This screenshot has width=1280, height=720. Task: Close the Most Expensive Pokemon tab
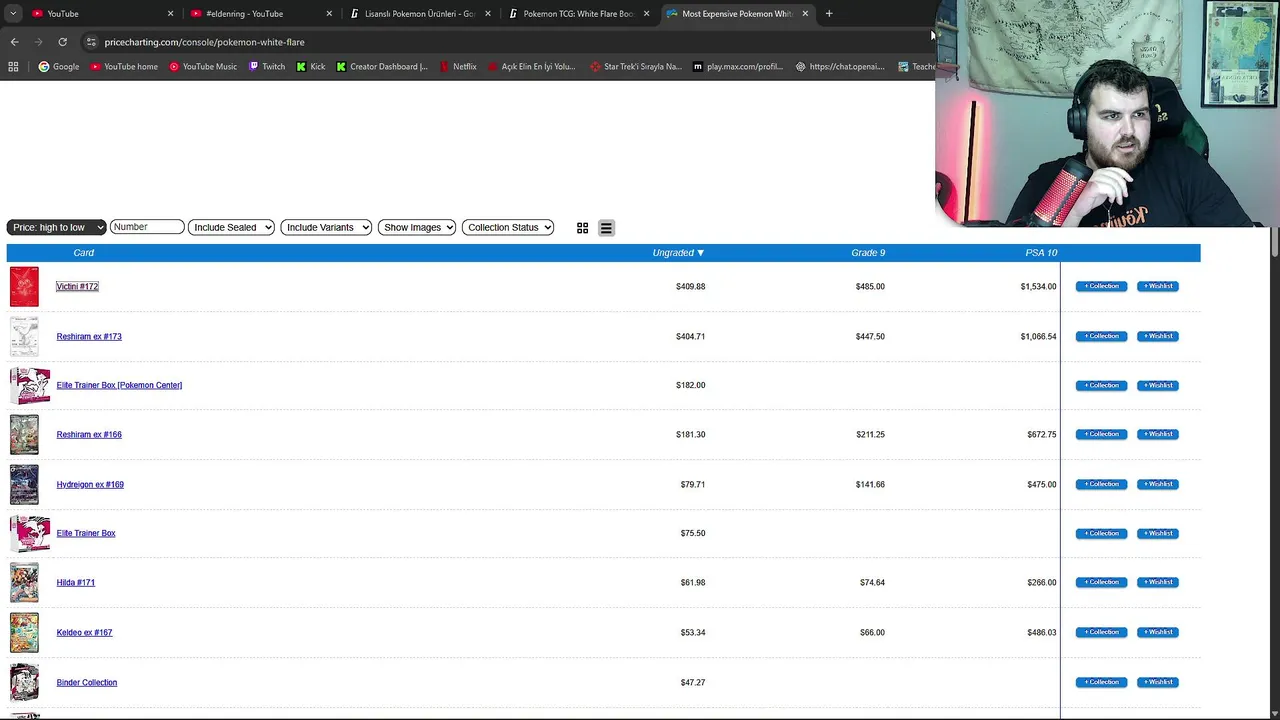tap(805, 14)
